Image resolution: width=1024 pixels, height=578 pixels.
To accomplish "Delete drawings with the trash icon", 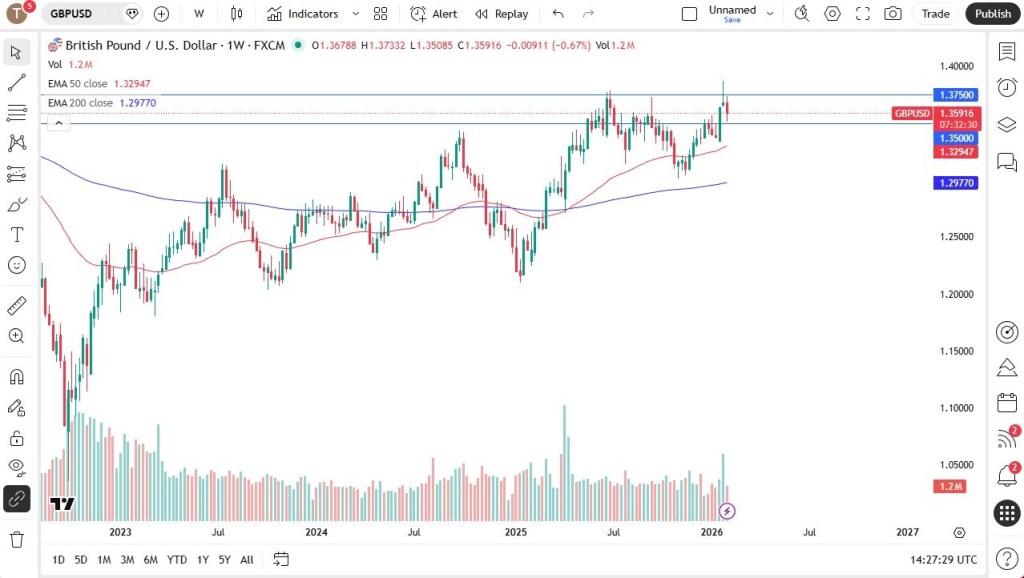I will coord(16,540).
